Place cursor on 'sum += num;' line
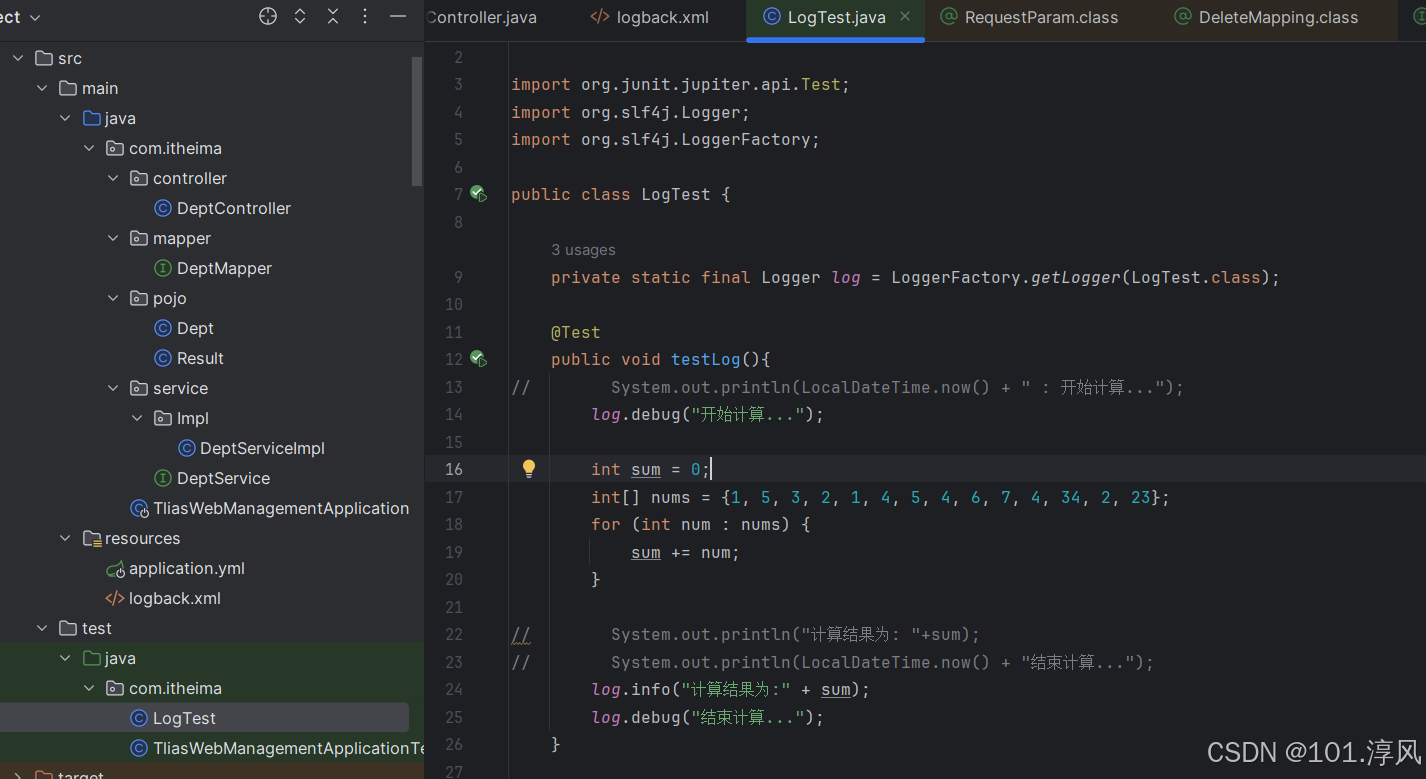This screenshot has height=779, width=1426. click(685, 552)
